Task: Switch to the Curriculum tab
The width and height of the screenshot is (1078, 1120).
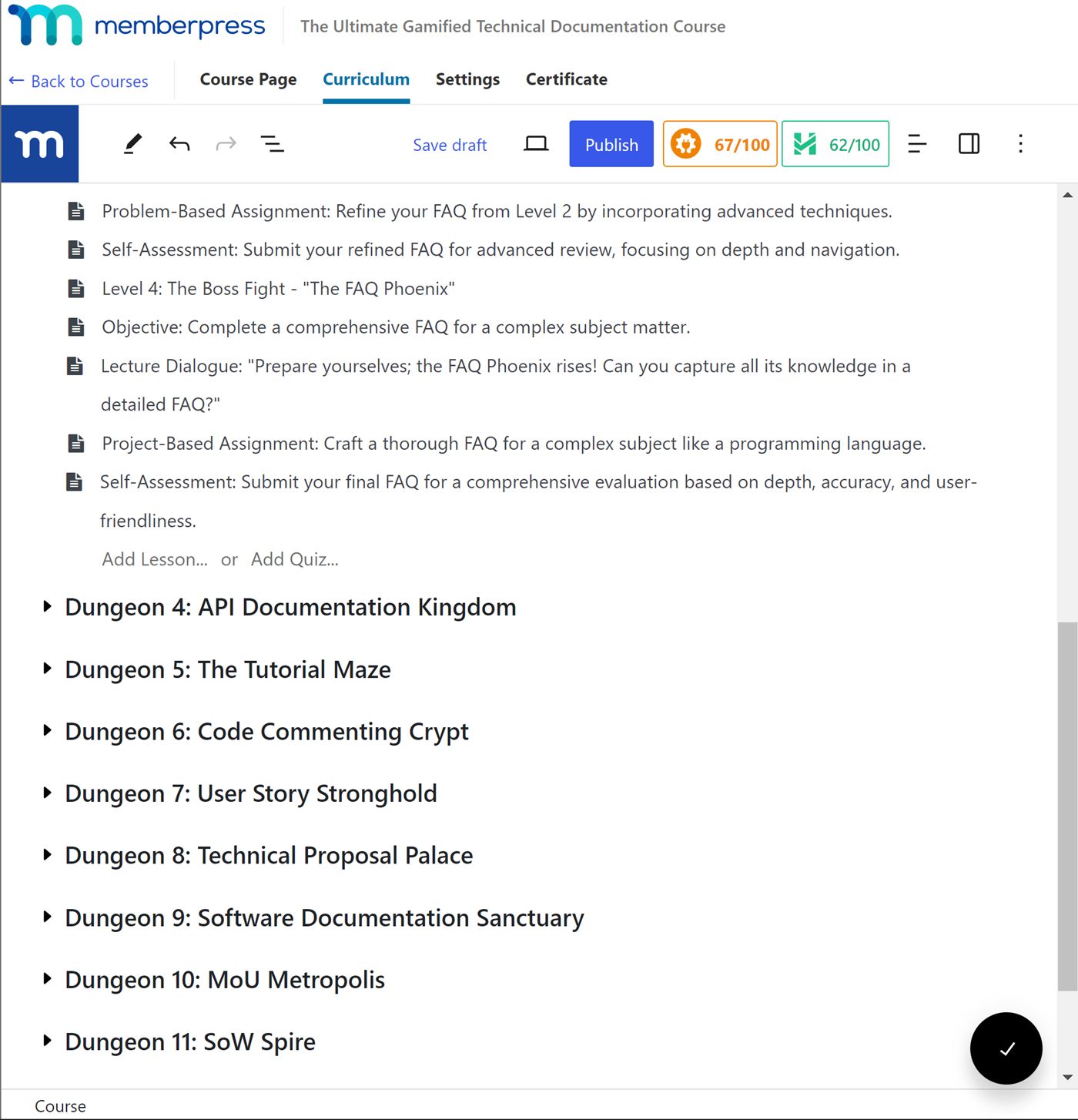Action: pyautogui.click(x=366, y=79)
